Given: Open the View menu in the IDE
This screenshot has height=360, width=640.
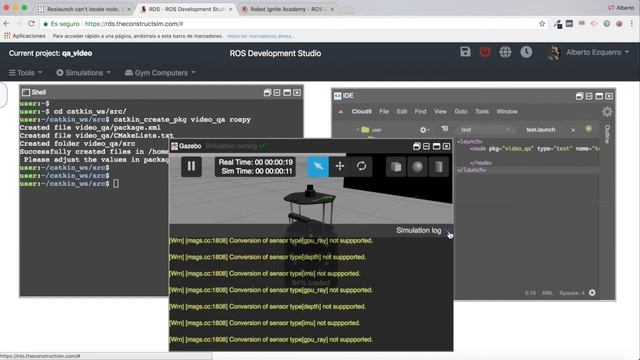Looking at the screenshot, I should coord(440,111).
